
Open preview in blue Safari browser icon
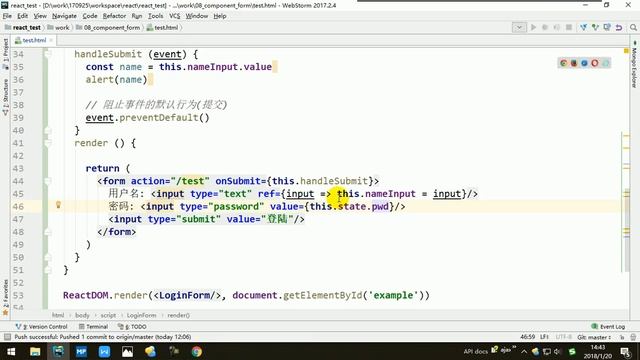pyautogui.click(x=584, y=63)
